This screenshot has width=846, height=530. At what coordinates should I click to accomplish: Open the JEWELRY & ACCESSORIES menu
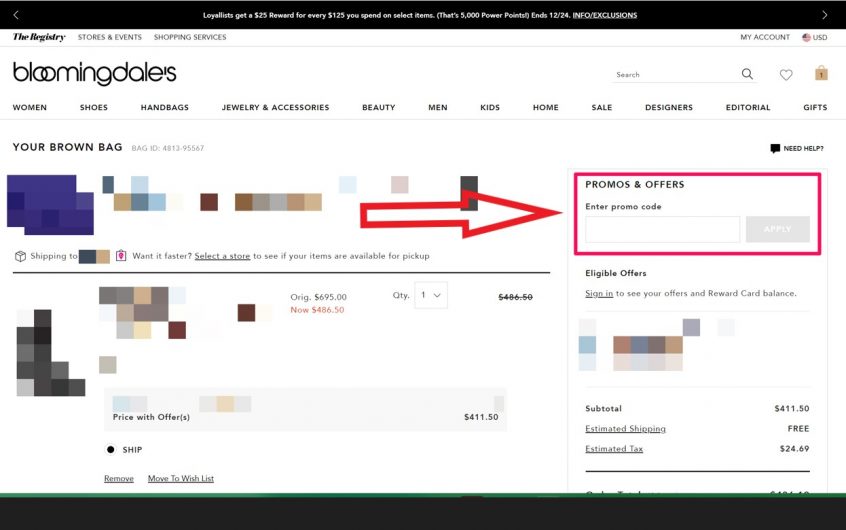(275, 107)
